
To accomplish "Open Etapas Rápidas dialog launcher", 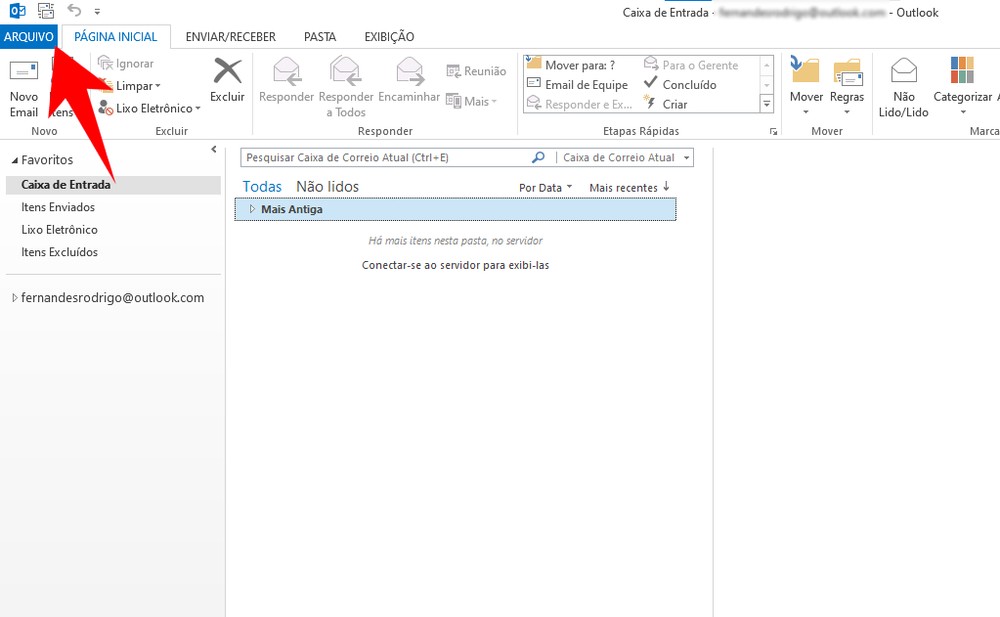I will (773, 131).
